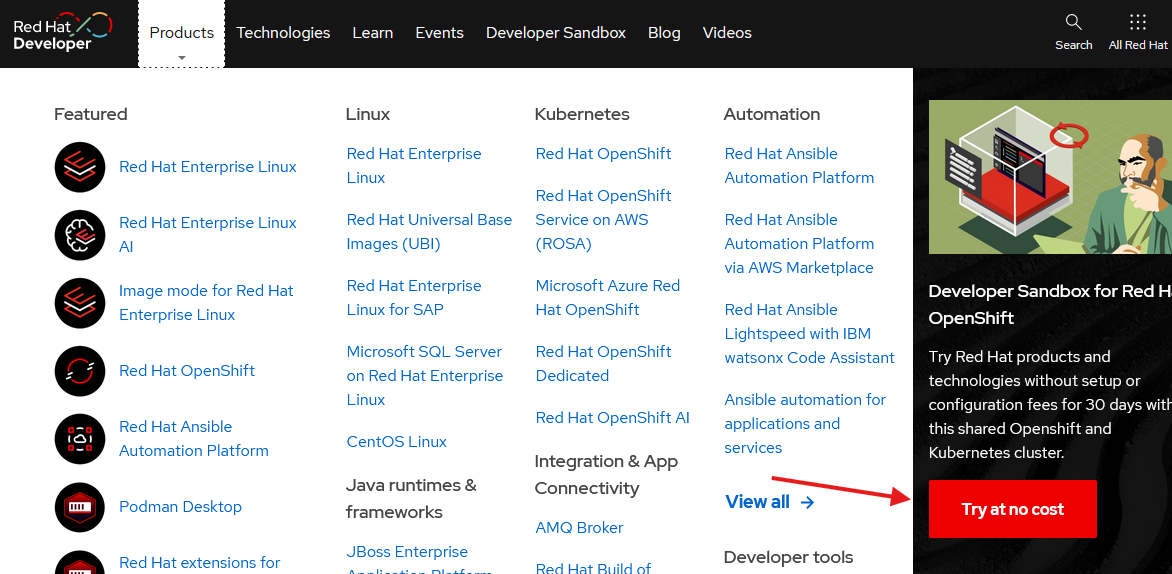This screenshot has width=1172, height=574.
Task: Click the Red Hat Enterprise Linux AI brain icon
Action: [80, 235]
